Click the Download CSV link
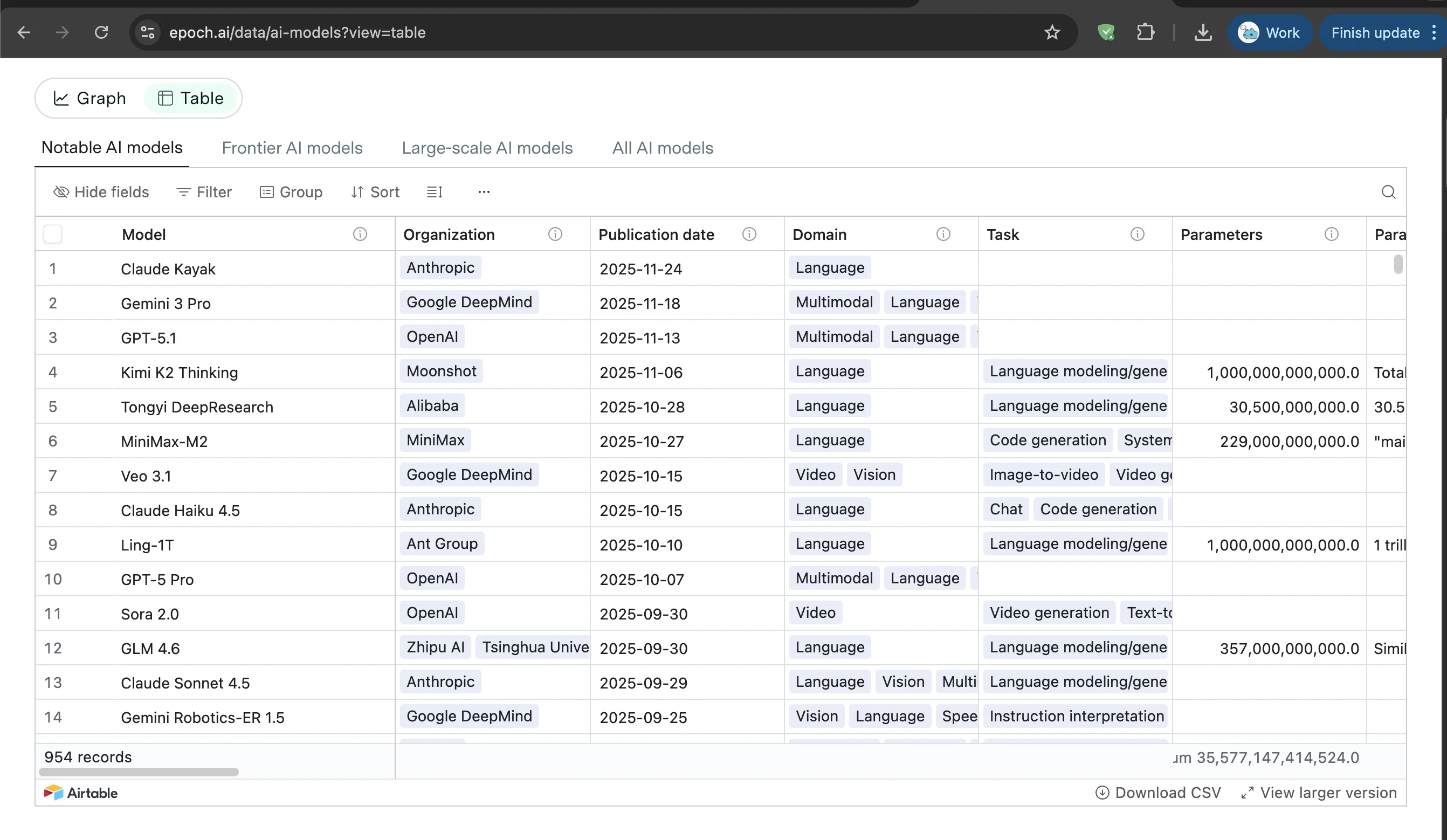The height and width of the screenshot is (840, 1447). click(x=1158, y=793)
